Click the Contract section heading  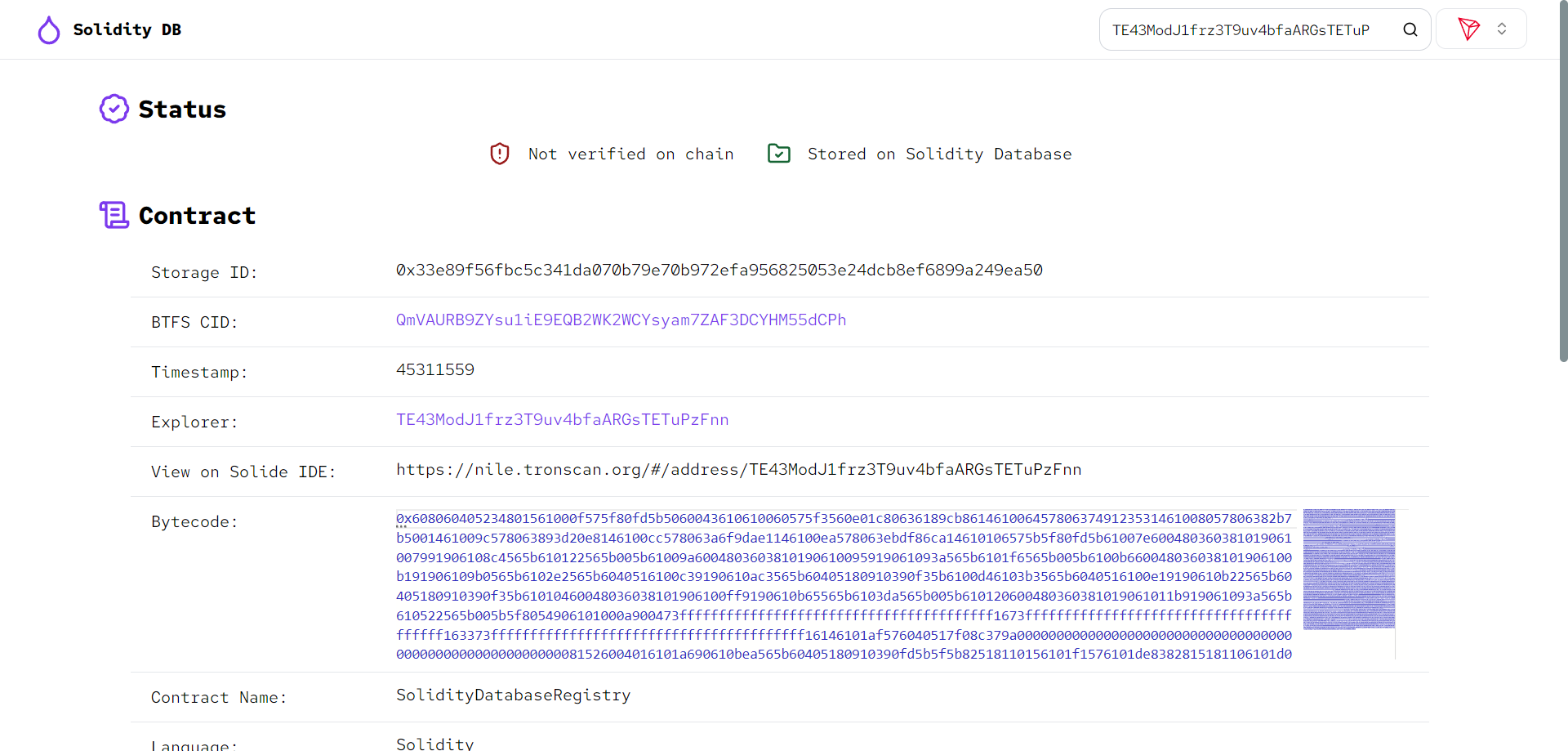[x=197, y=216]
